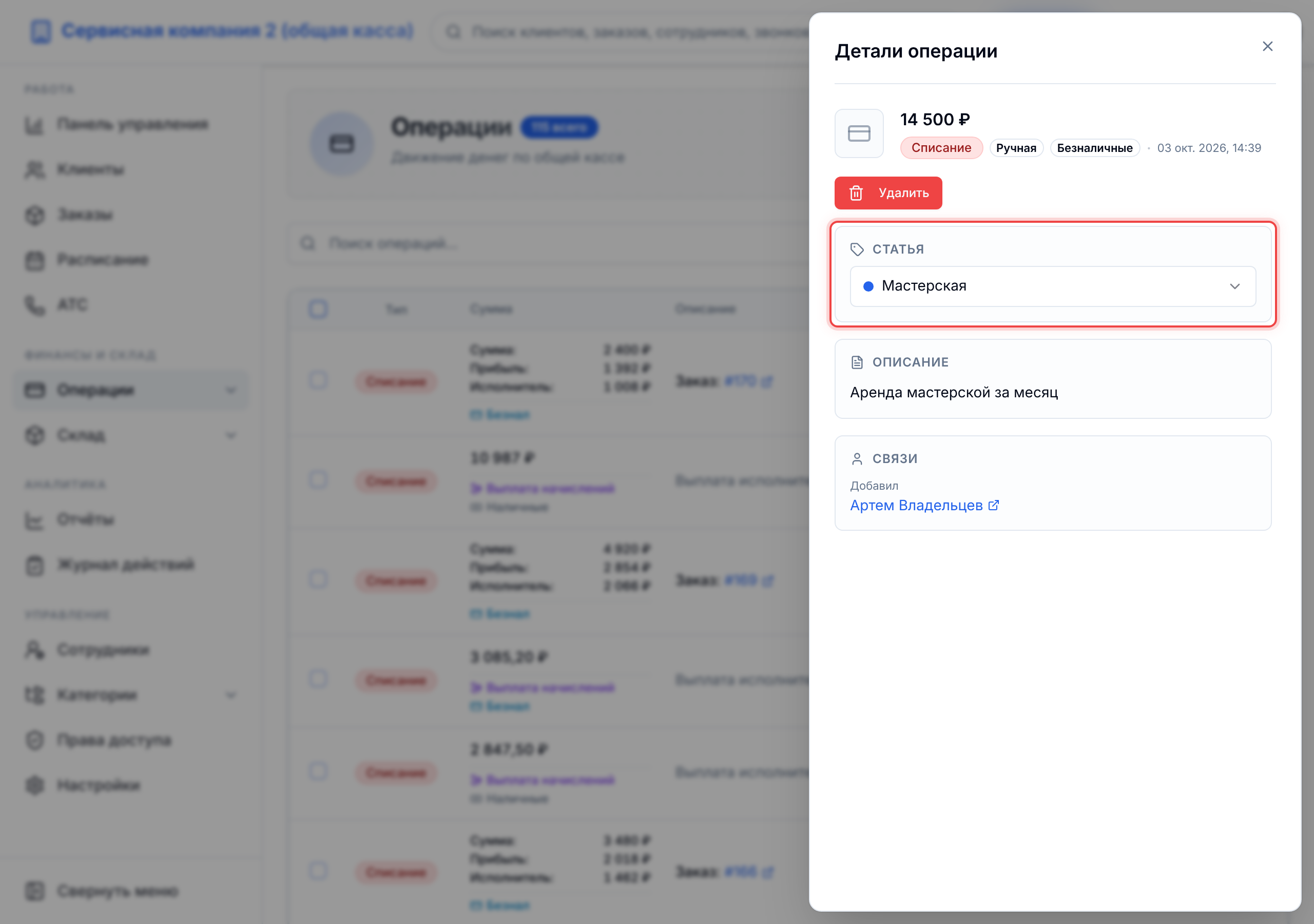
Task: Toggle the select-all checkbox in table header
Action: [x=318, y=309]
